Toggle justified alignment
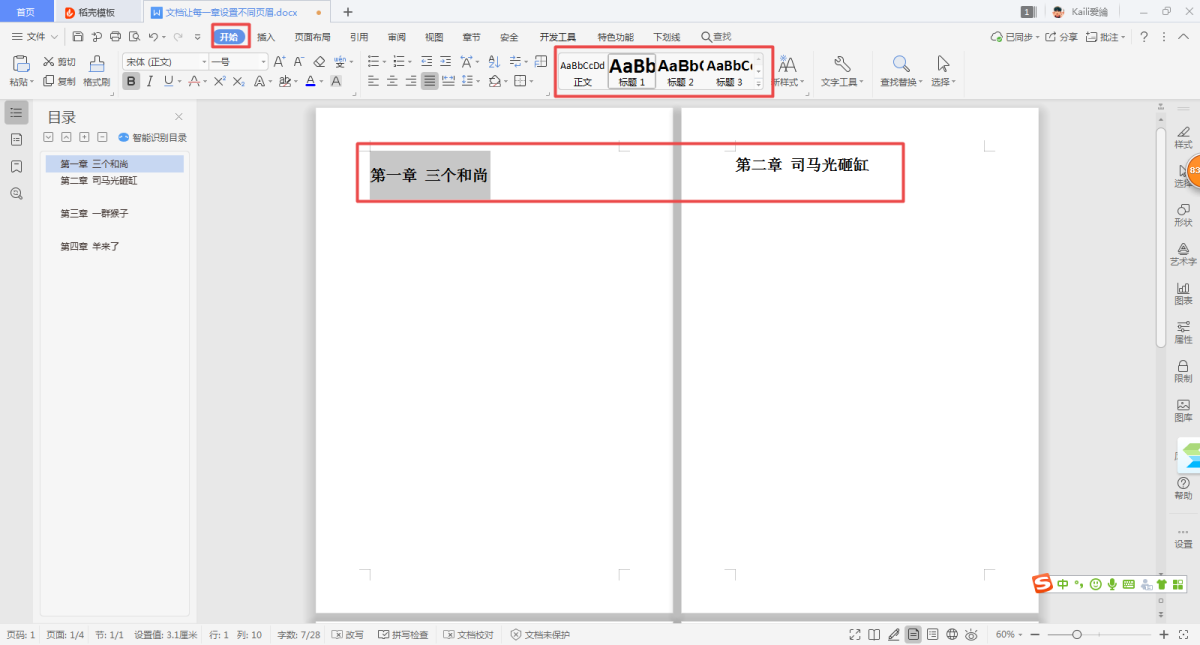Viewport: 1200px width, 645px height. [429, 81]
